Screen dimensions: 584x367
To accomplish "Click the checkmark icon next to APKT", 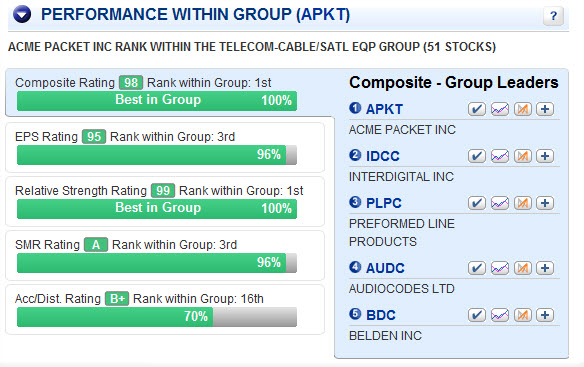I will 477,109.
